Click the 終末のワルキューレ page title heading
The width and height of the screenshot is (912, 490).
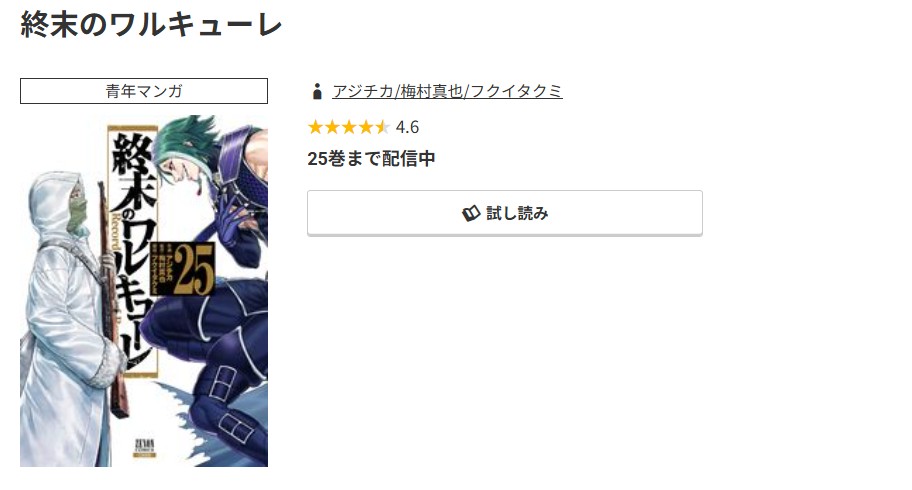151,24
